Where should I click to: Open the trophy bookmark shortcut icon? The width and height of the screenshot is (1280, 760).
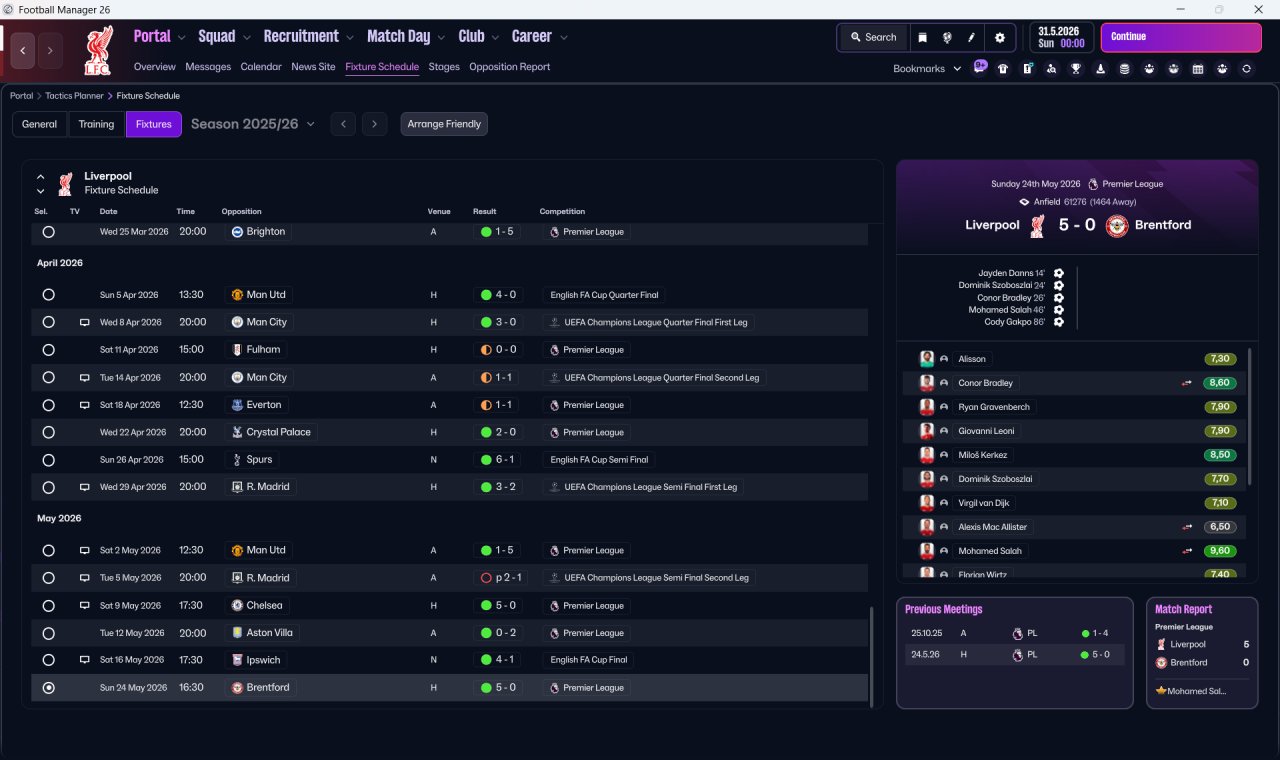click(x=1076, y=69)
